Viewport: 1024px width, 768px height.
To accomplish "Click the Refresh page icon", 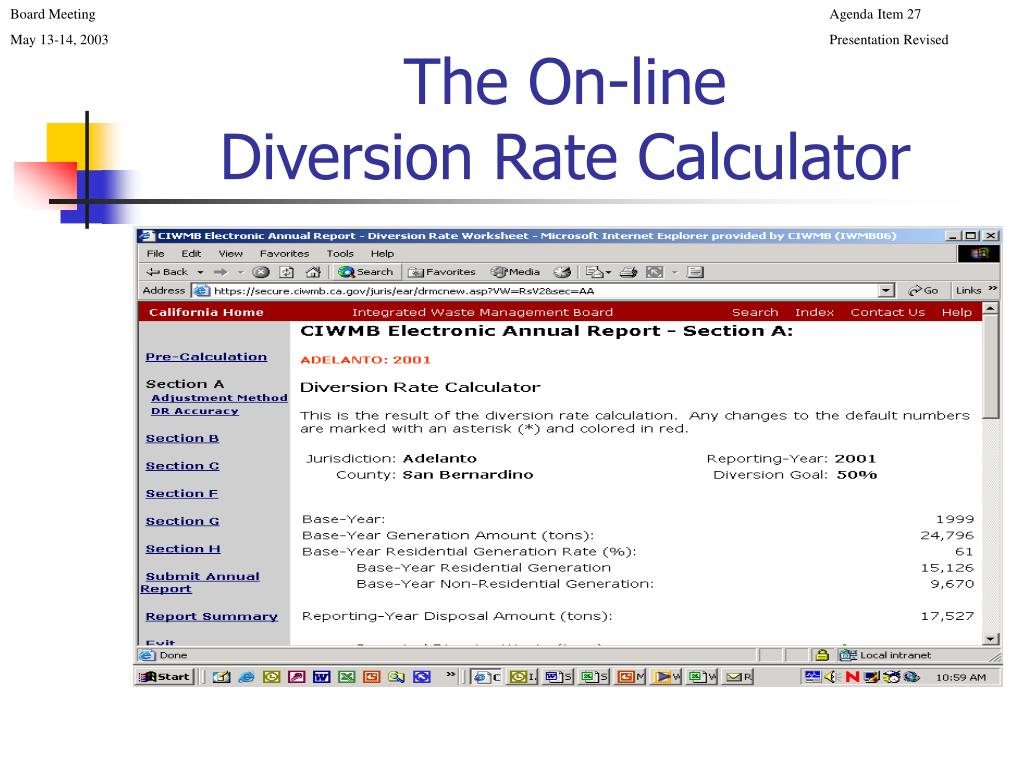I will click(287, 272).
